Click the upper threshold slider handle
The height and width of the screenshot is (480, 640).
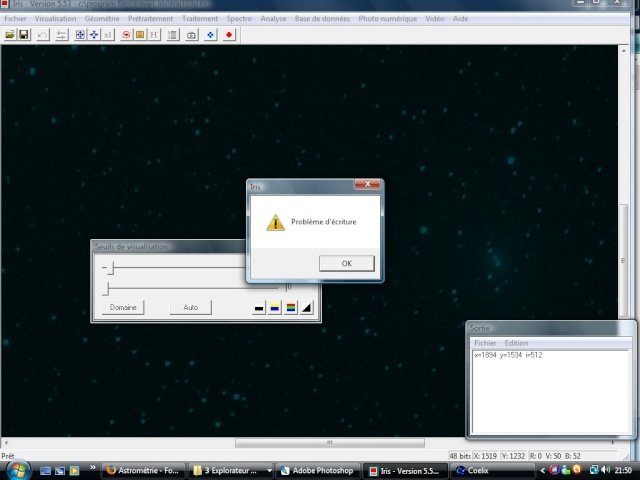pos(111,268)
